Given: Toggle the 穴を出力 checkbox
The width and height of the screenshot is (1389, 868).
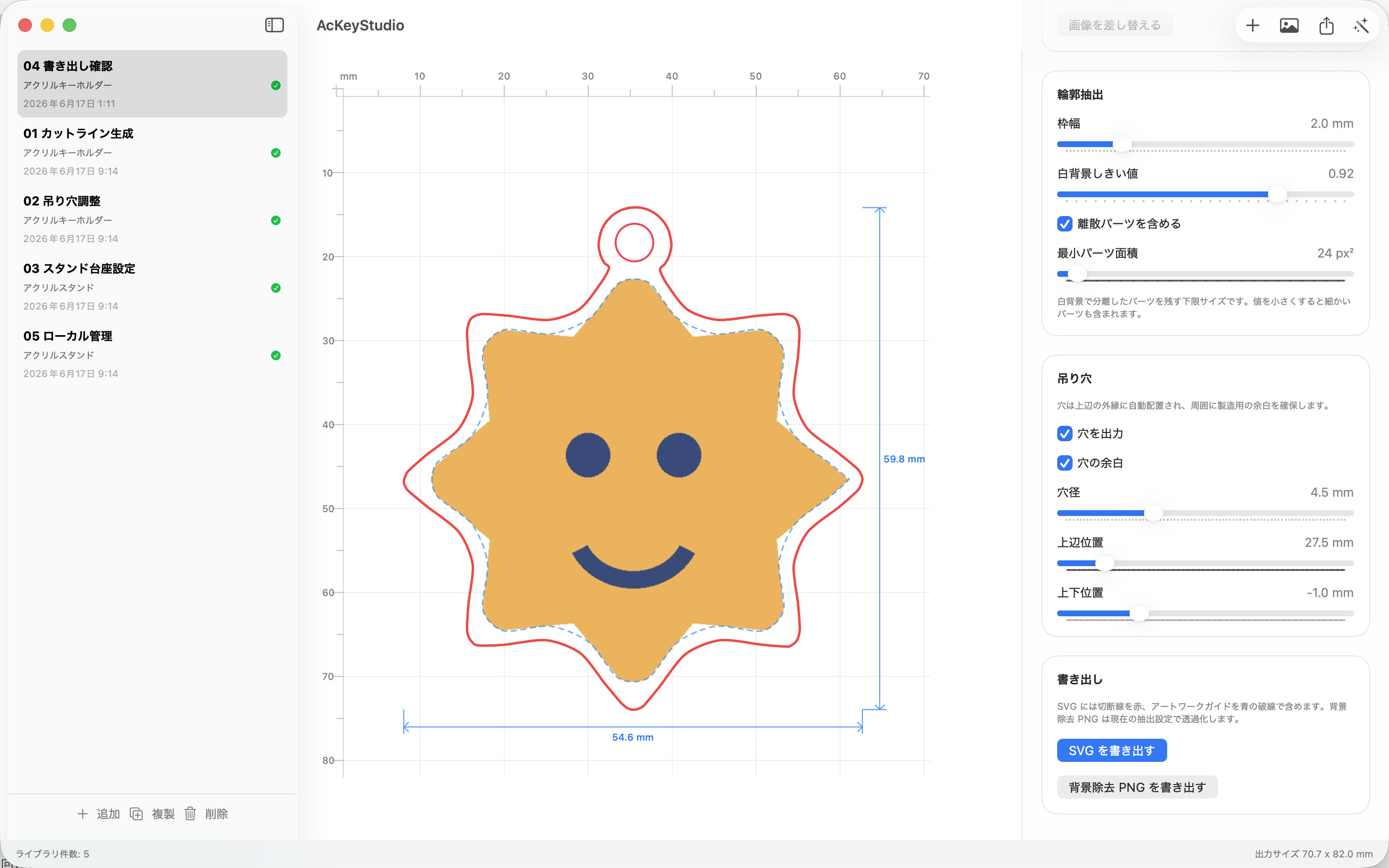Looking at the screenshot, I should point(1065,434).
